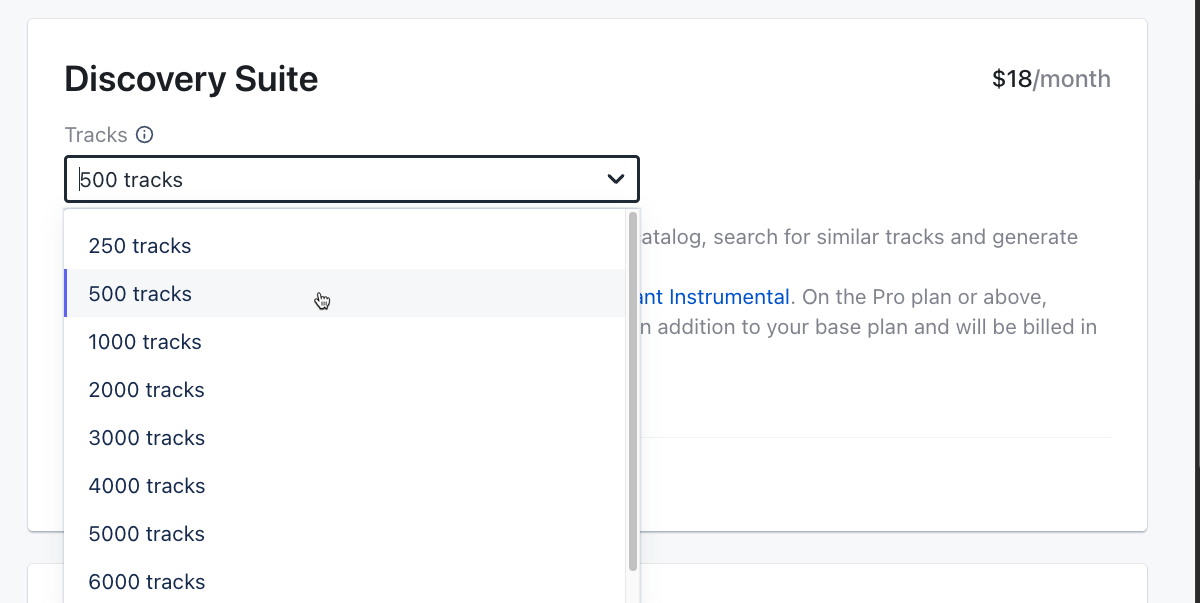Click the Tracks field label
The height and width of the screenshot is (603, 1200).
pyautogui.click(x=96, y=135)
